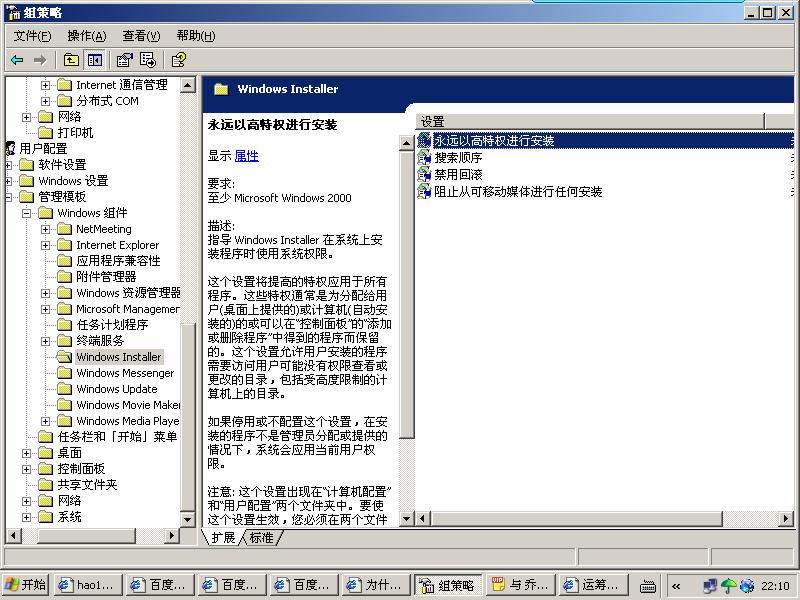Expand the 终端服务 tree node

click(x=45, y=341)
